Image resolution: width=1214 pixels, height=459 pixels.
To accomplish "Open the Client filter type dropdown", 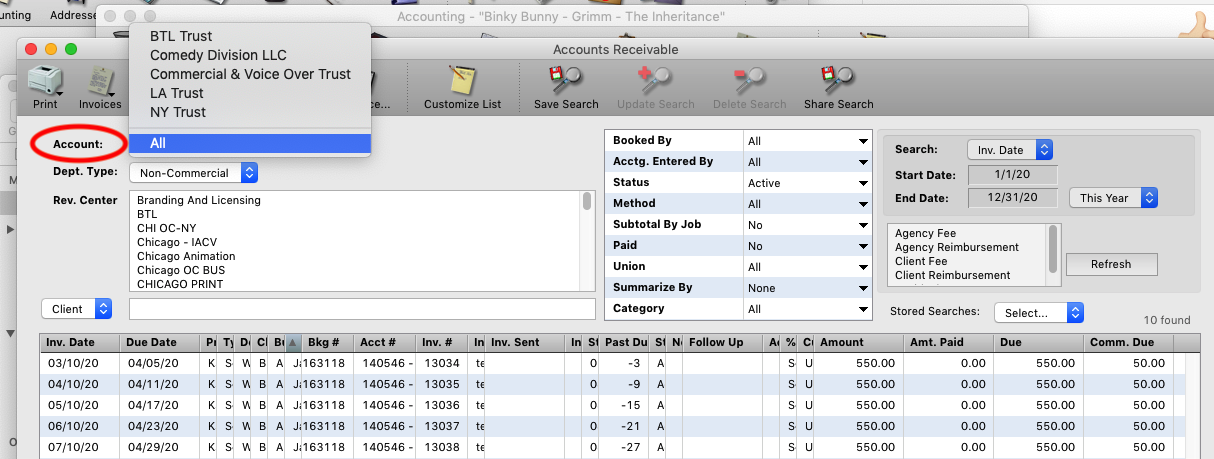I will tap(76, 309).
